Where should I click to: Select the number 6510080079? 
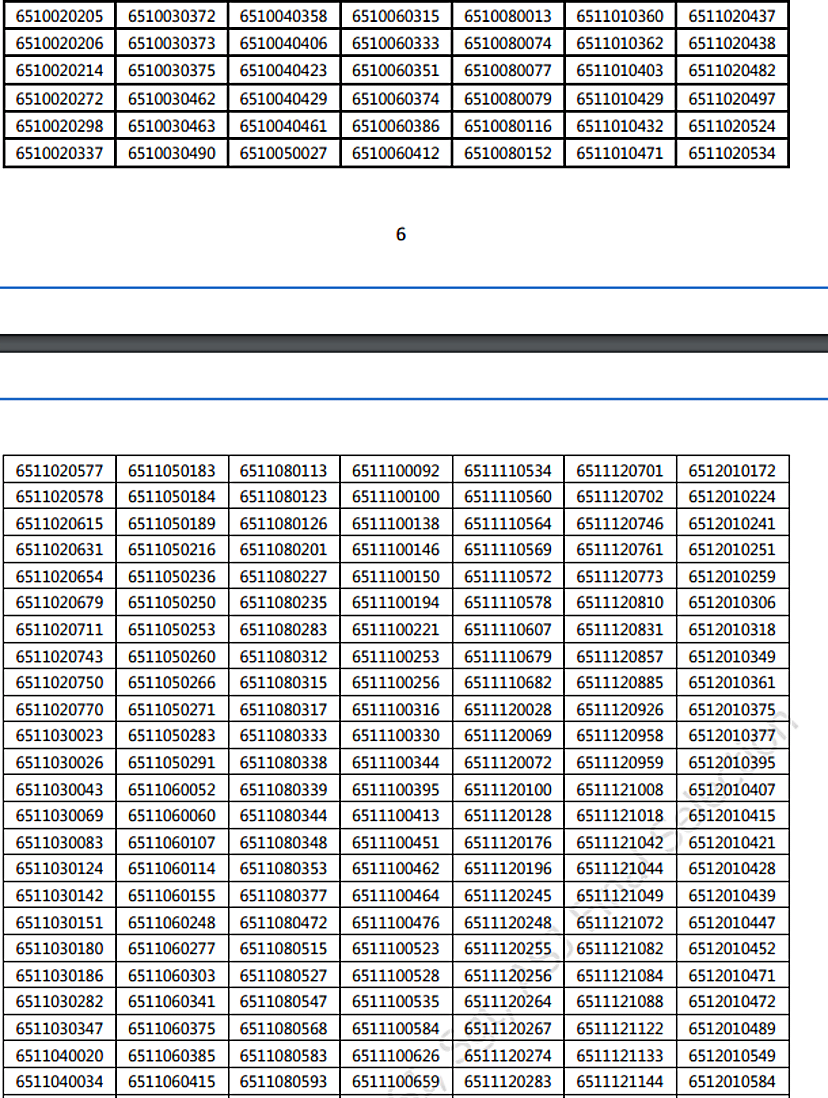(508, 98)
